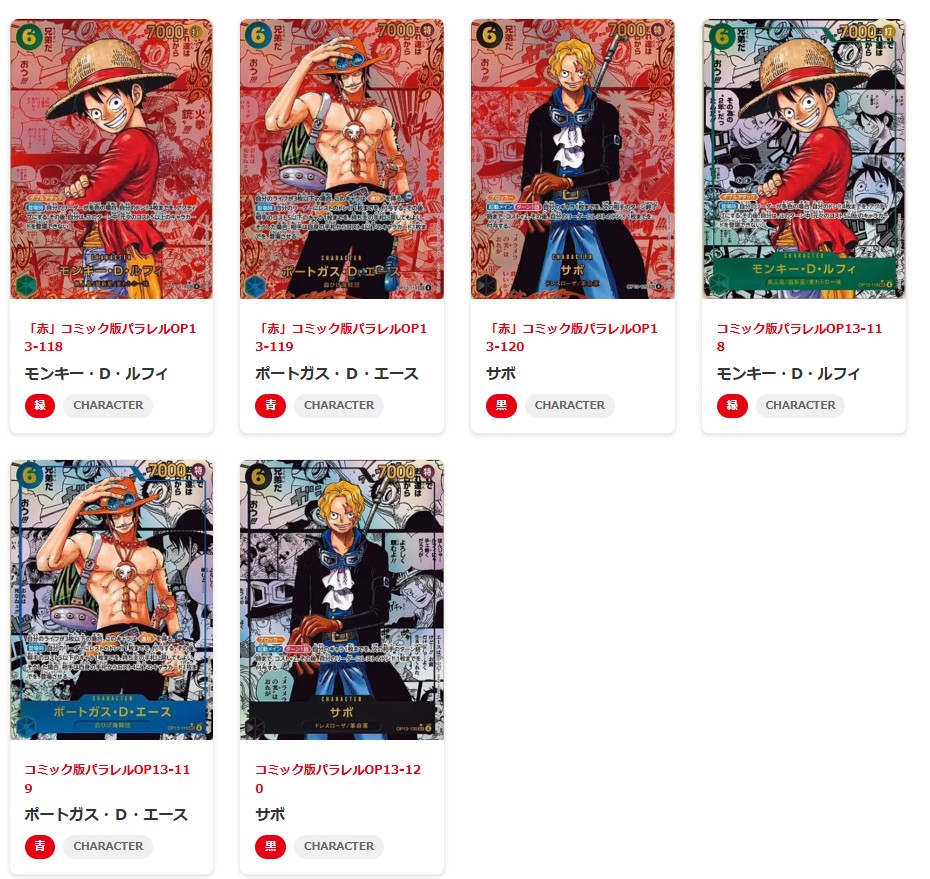Open red comic Ace OP13-119 card image
Viewport: 930px width, 879px height.
click(342, 158)
